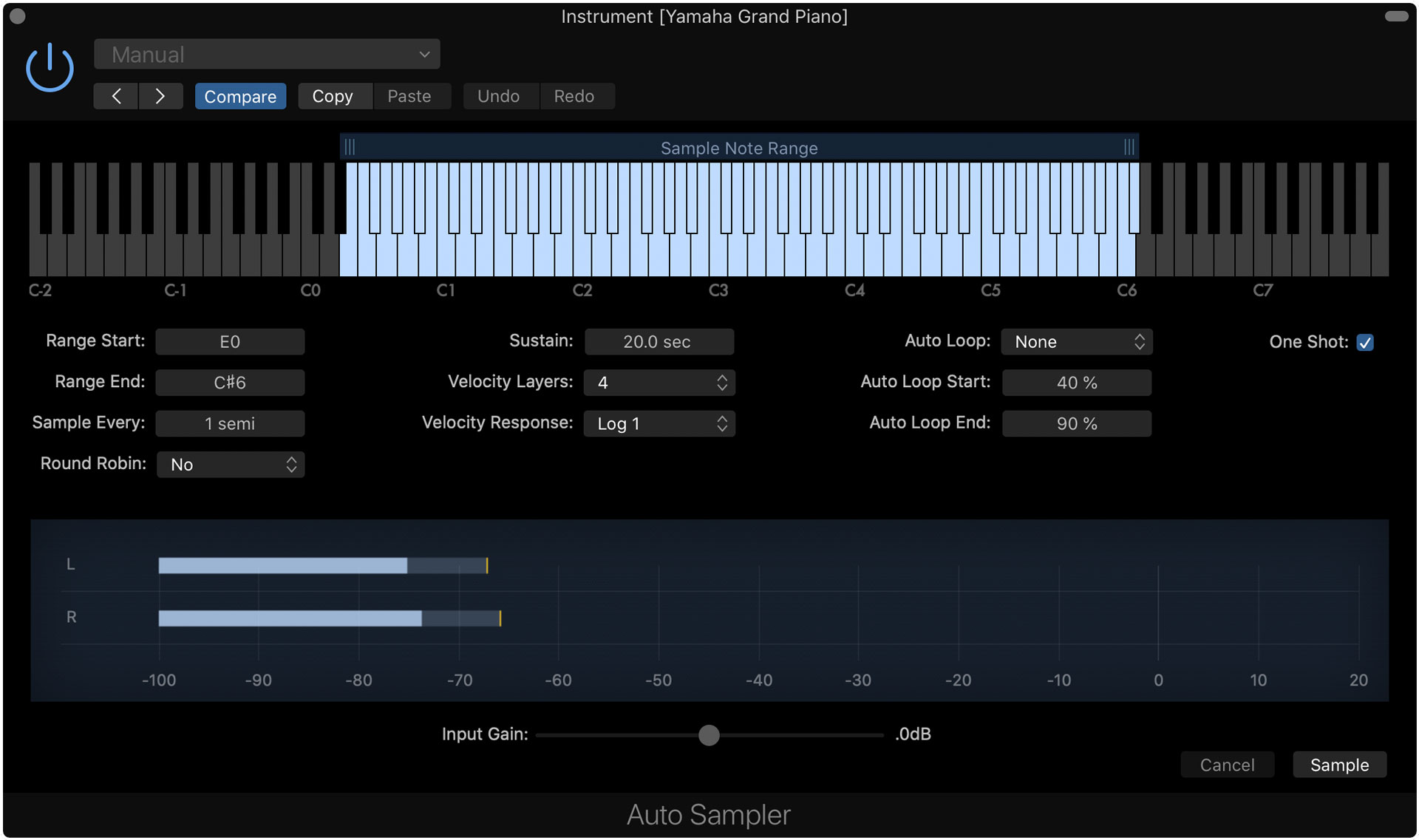Go to previous preset with left arrow

point(116,96)
